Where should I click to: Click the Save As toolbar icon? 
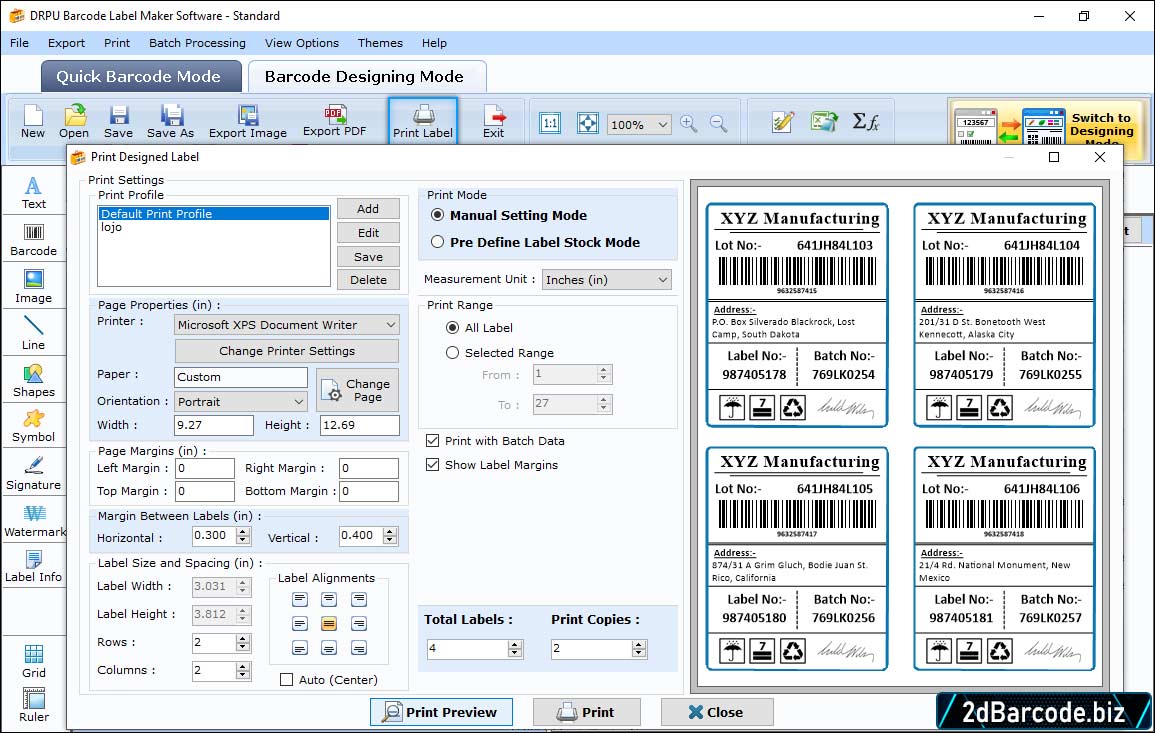[x=170, y=122]
